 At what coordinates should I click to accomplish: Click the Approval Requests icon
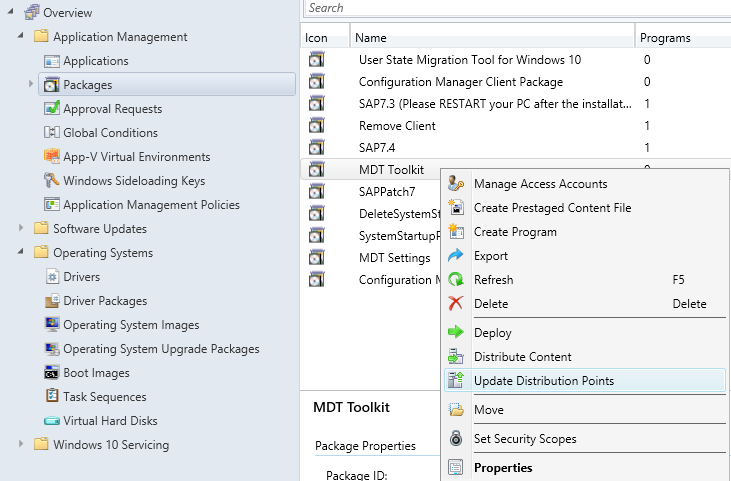52,109
